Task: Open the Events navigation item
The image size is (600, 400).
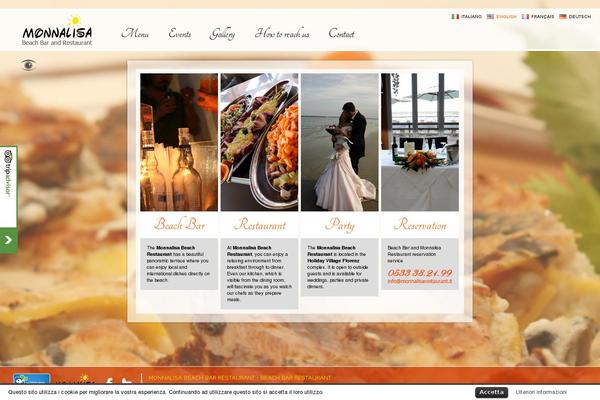Action: (x=180, y=34)
